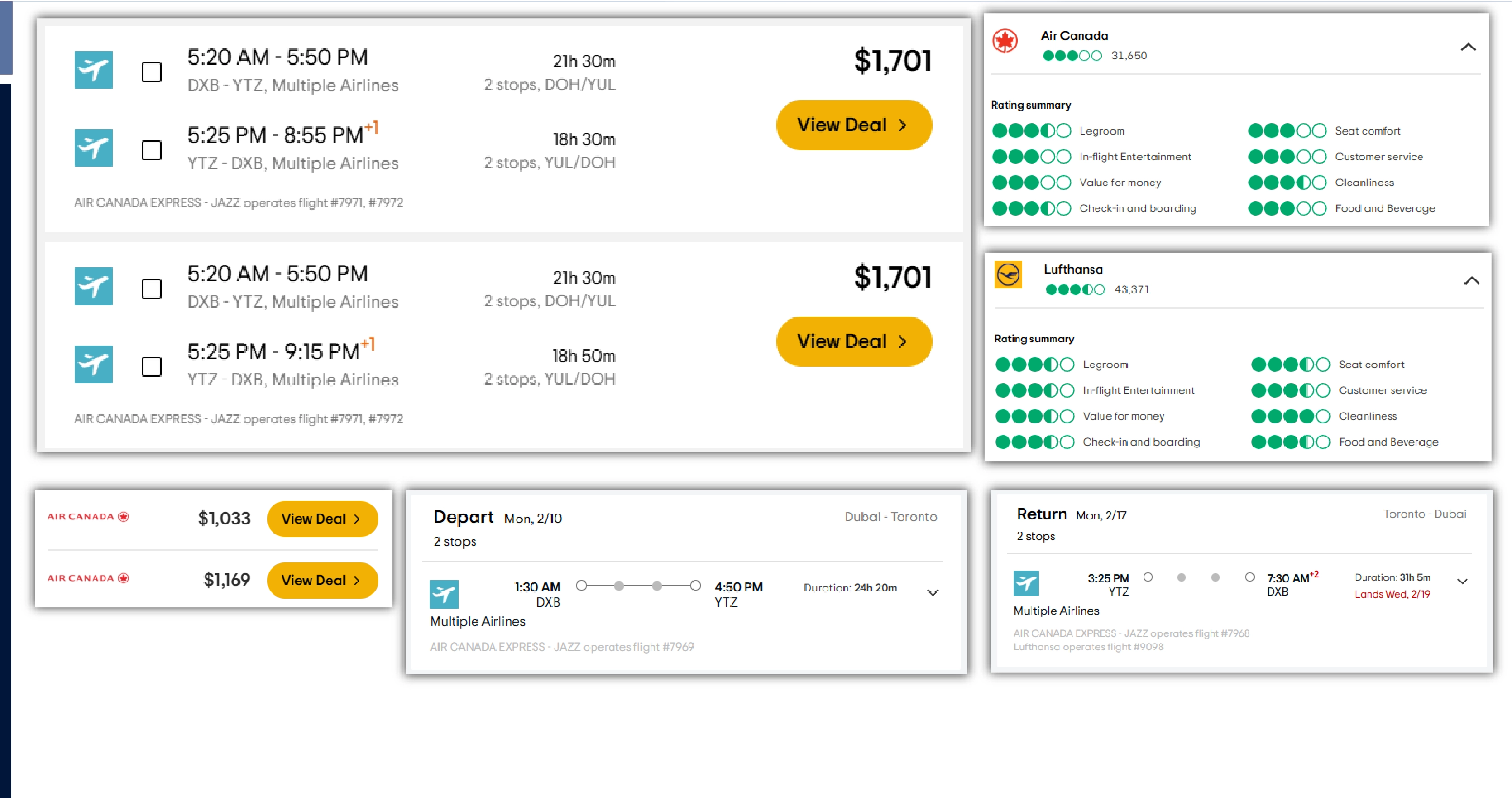This screenshot has width=1512, height=798.
Task: Click the Lands Wed, 2/19 notice on the return flight
Action: click(1392, 594)
